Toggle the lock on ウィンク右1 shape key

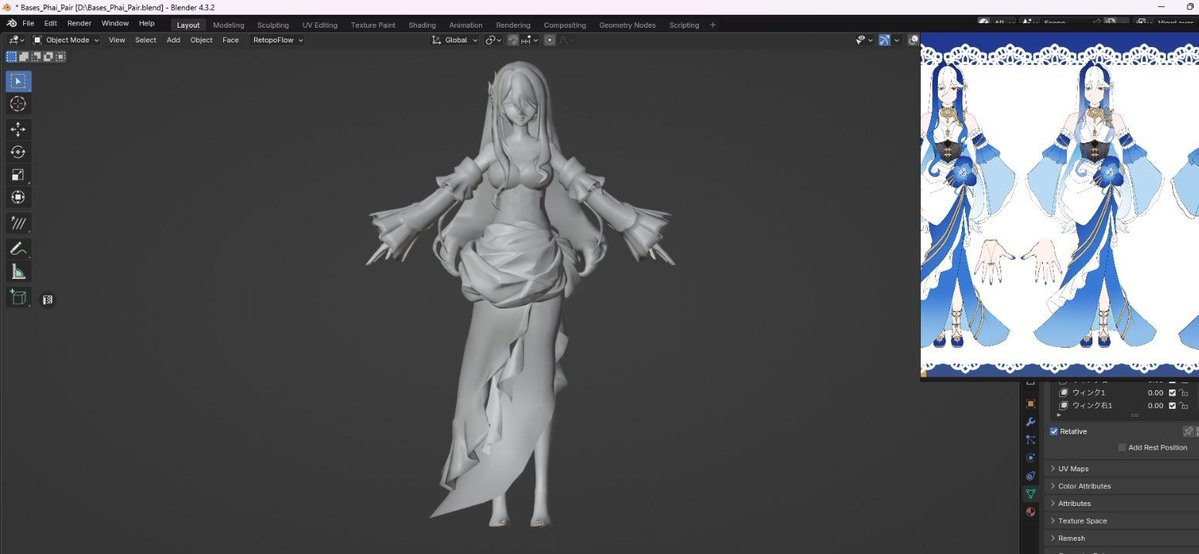[1184, 406]
